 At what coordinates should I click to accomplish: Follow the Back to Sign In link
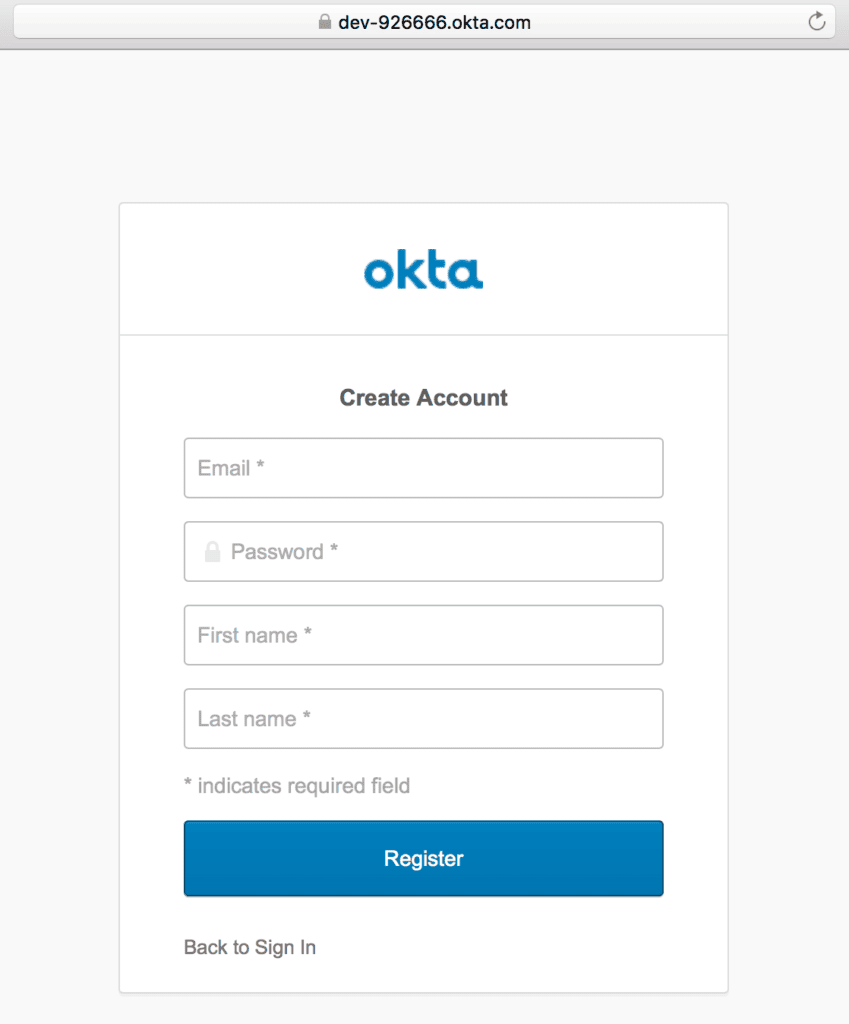250,947
